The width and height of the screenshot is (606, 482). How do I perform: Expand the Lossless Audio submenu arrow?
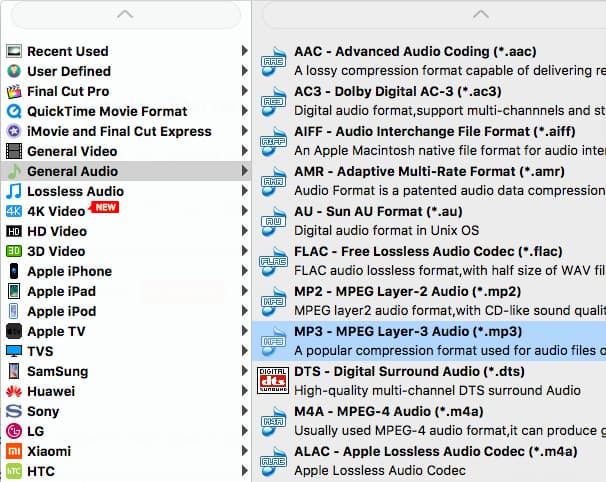click(244, 191)
